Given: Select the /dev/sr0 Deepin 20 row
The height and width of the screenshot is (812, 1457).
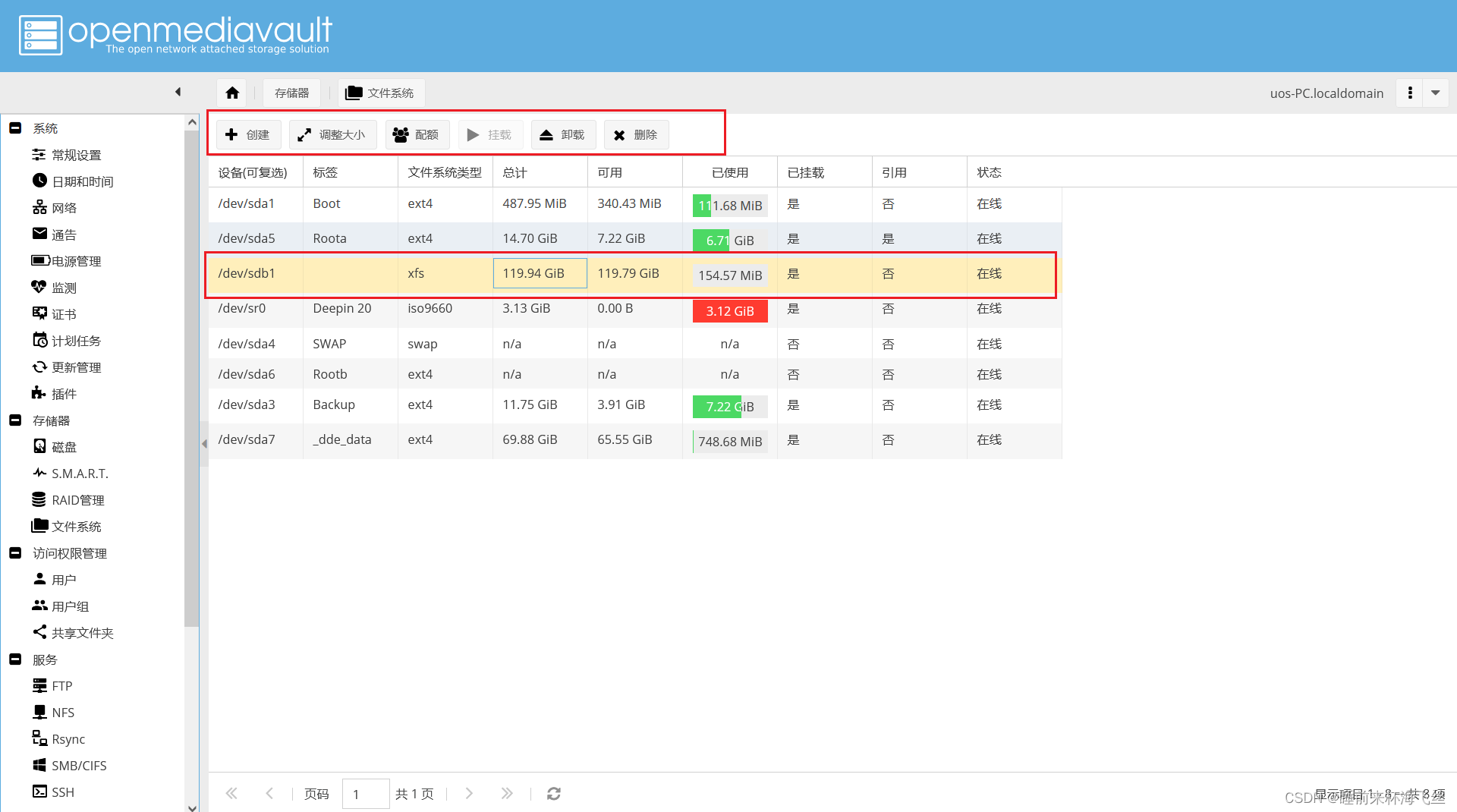Looking at the screenshot, I should point(635,309).
